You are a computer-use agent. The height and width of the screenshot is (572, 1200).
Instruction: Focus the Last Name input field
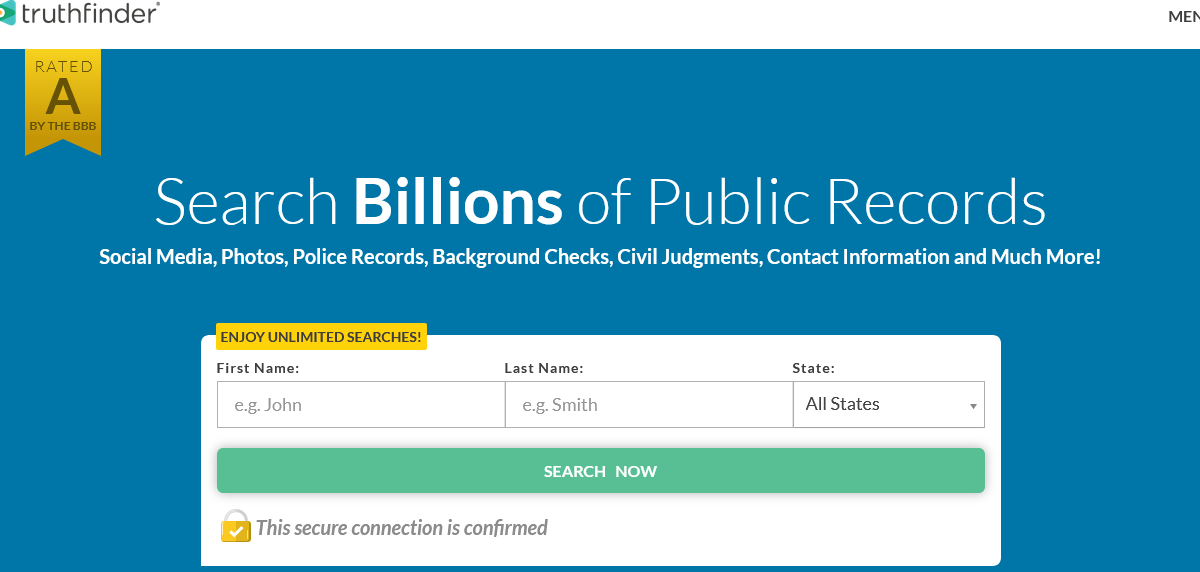click(649, 405)
